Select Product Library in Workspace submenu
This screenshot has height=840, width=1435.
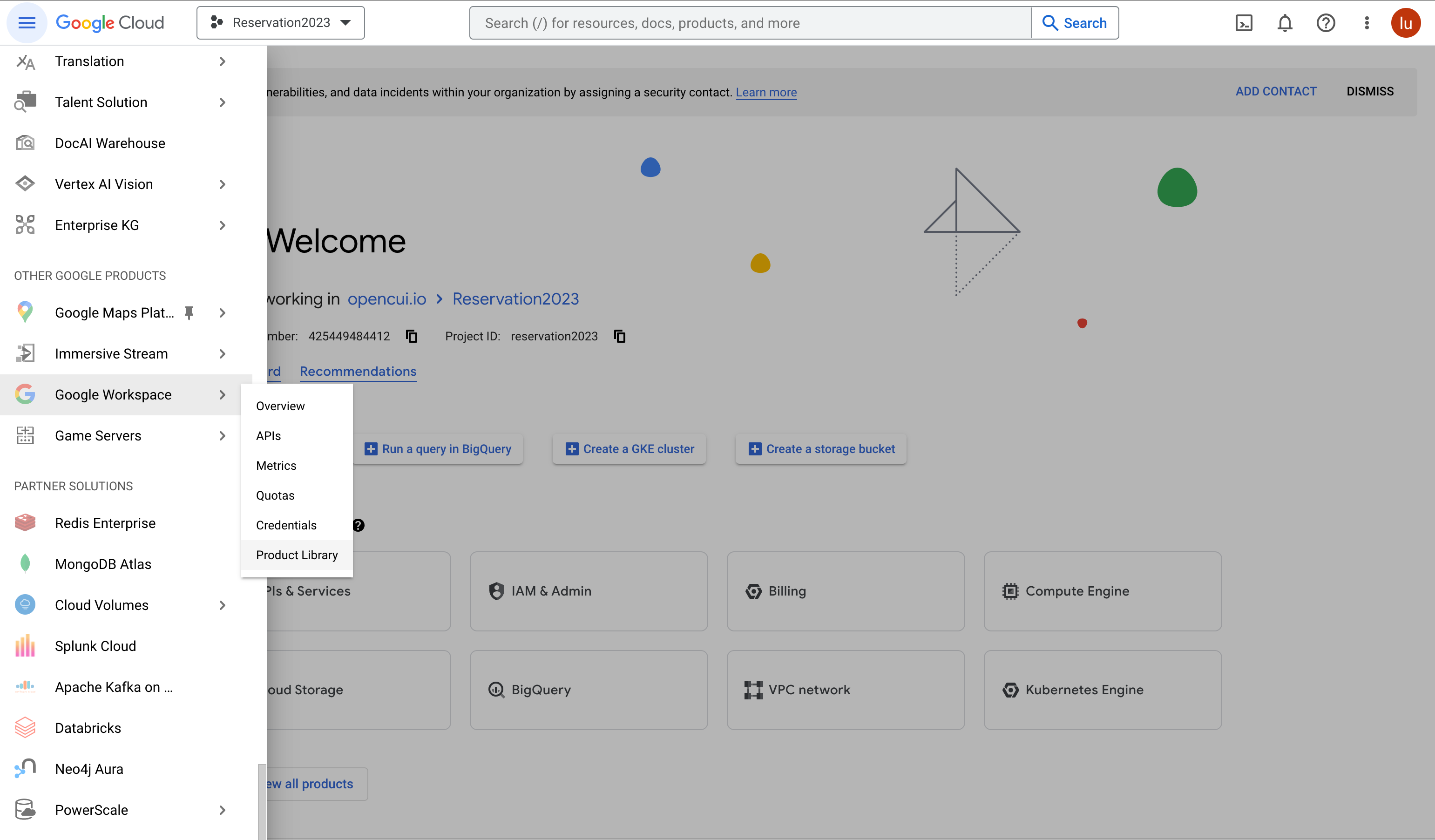[x=297, y=555]
